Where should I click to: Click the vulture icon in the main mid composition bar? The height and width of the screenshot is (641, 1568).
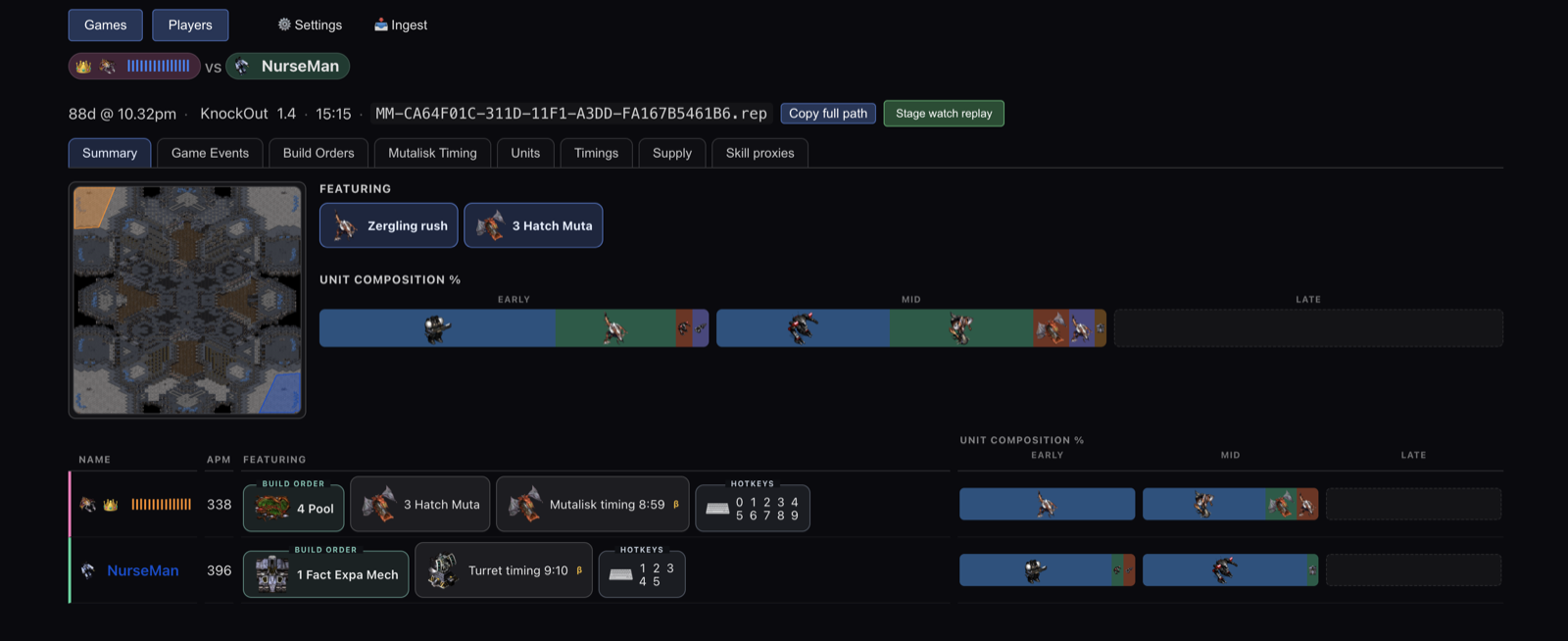pos(802,328)
